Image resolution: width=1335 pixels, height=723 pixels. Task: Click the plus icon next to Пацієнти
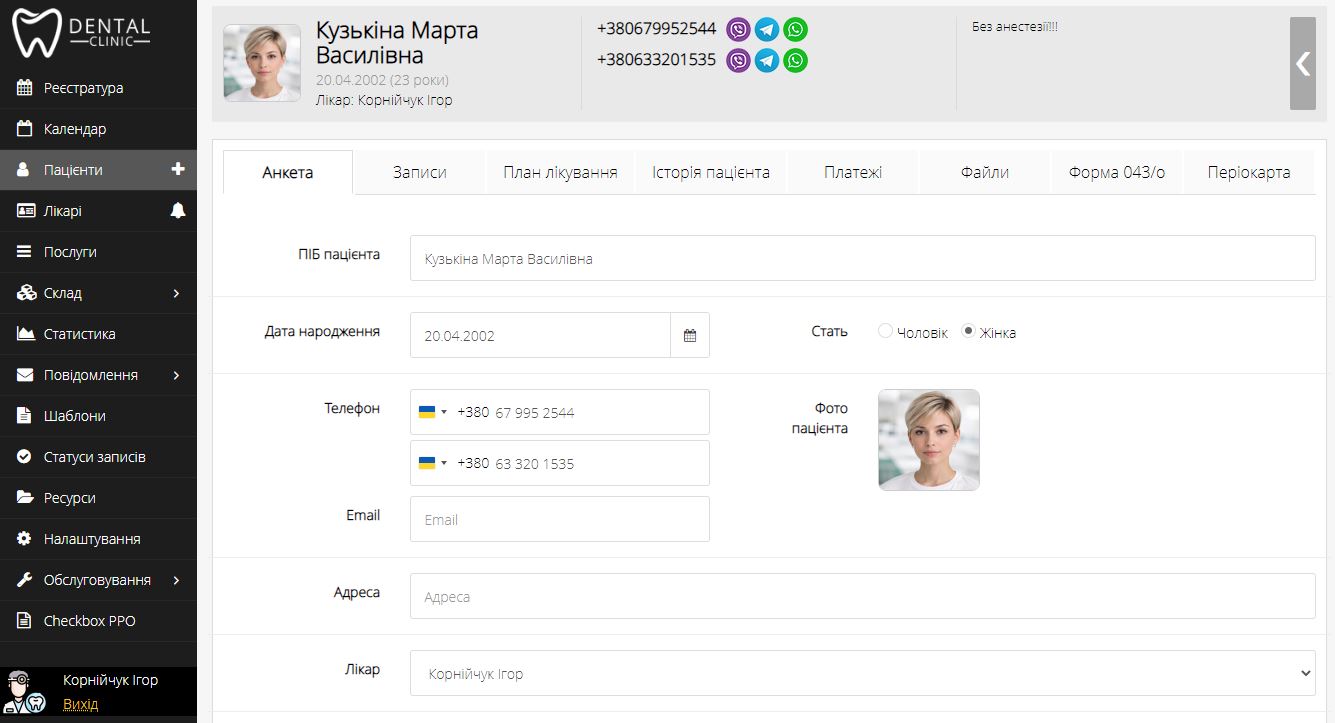pyautogui.click(x=178, y=170)
